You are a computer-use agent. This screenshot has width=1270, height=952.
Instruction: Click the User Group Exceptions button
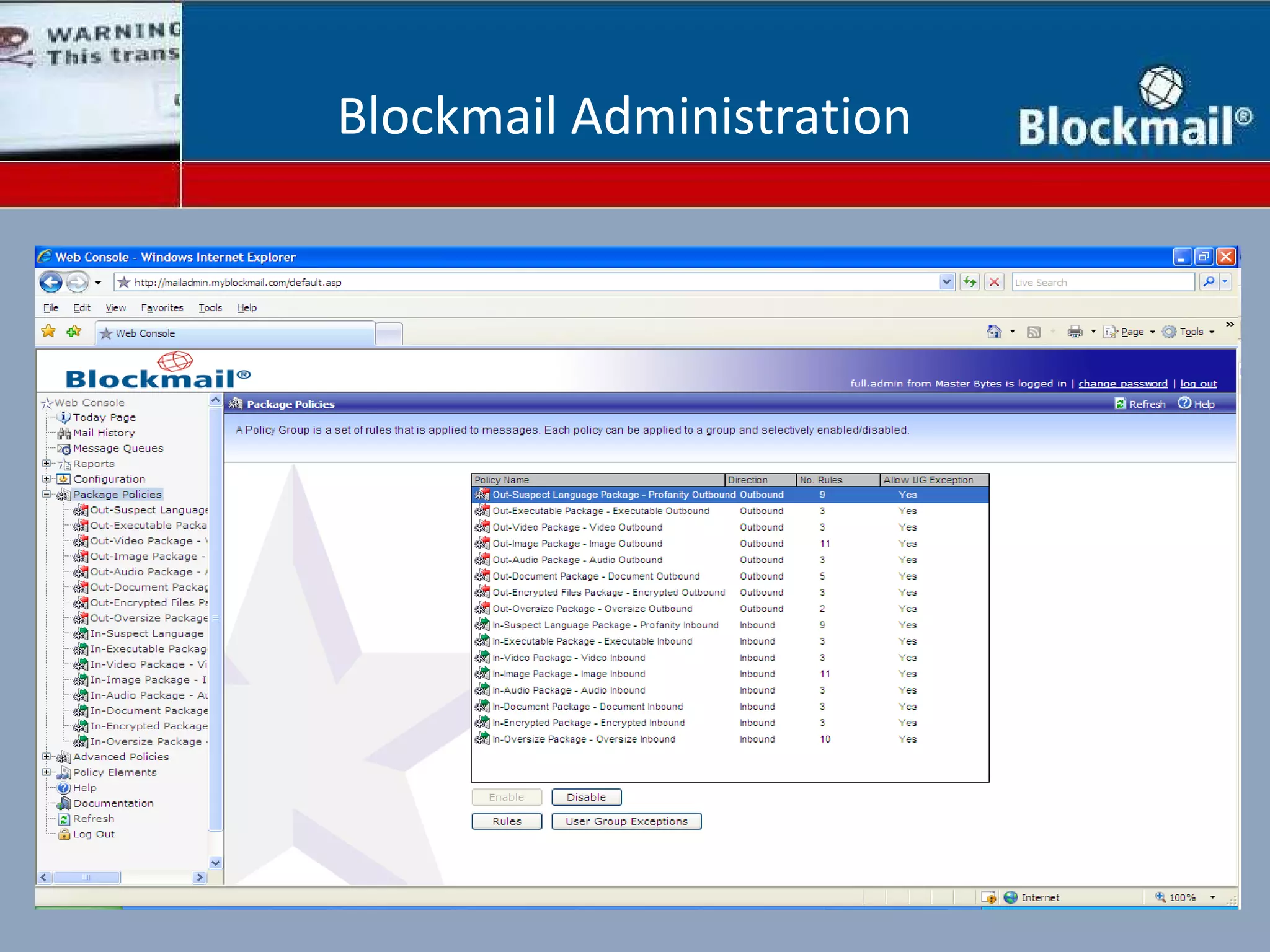pos(626,821)
